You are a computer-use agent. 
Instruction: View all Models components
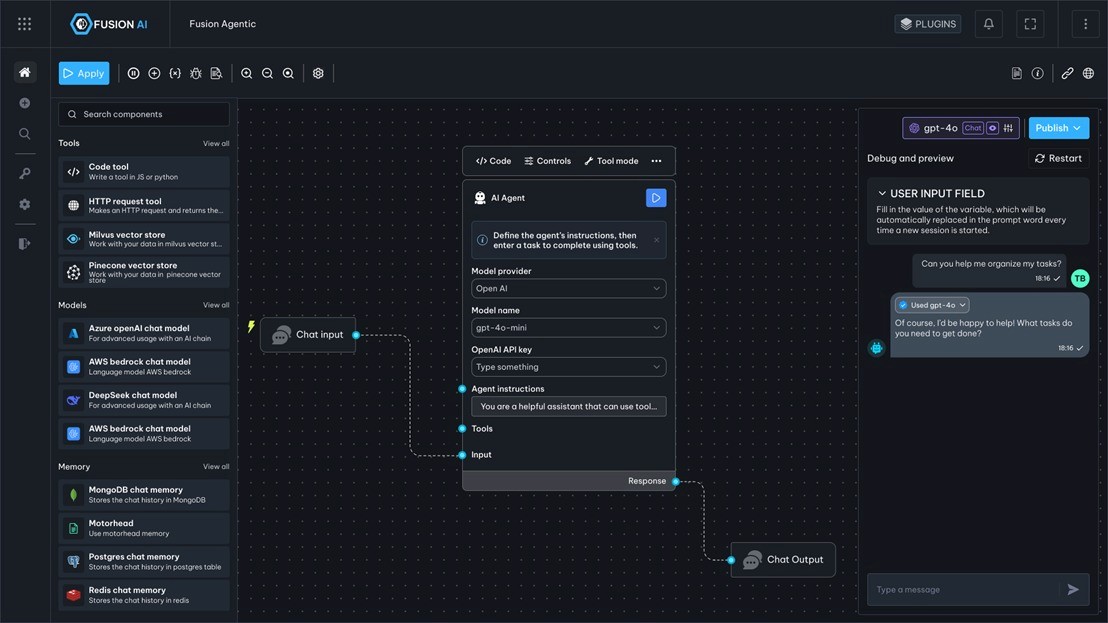tap(216, 305)
